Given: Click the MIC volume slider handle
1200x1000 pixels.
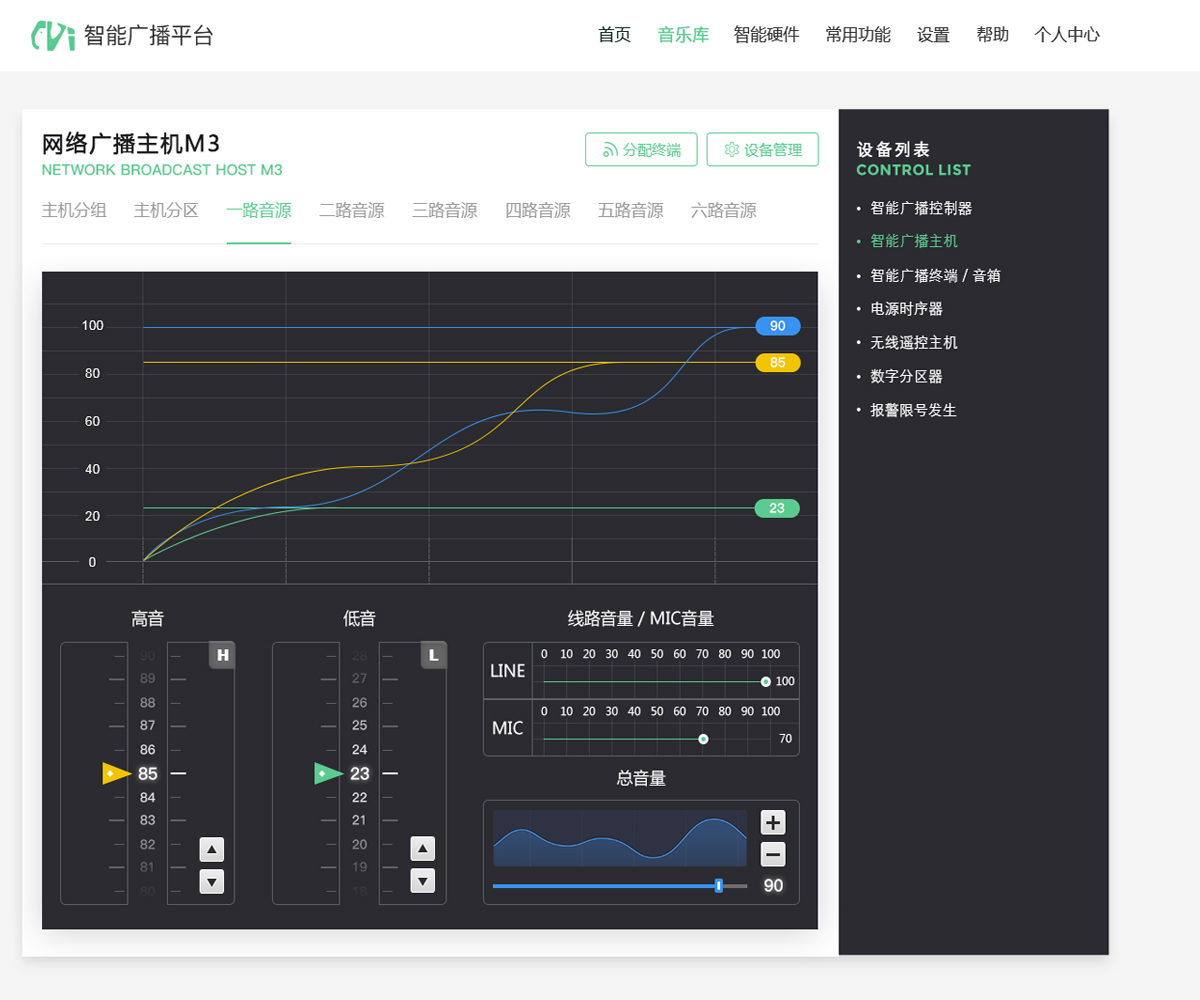Looking at the screenshot, I should (x=703, y=739).
